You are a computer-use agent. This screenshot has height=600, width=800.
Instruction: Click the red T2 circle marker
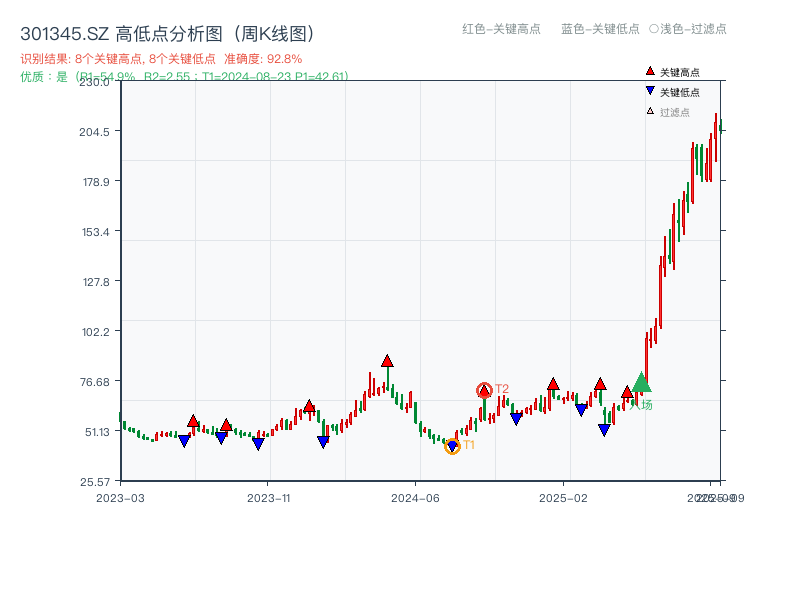tap(484, 389)
